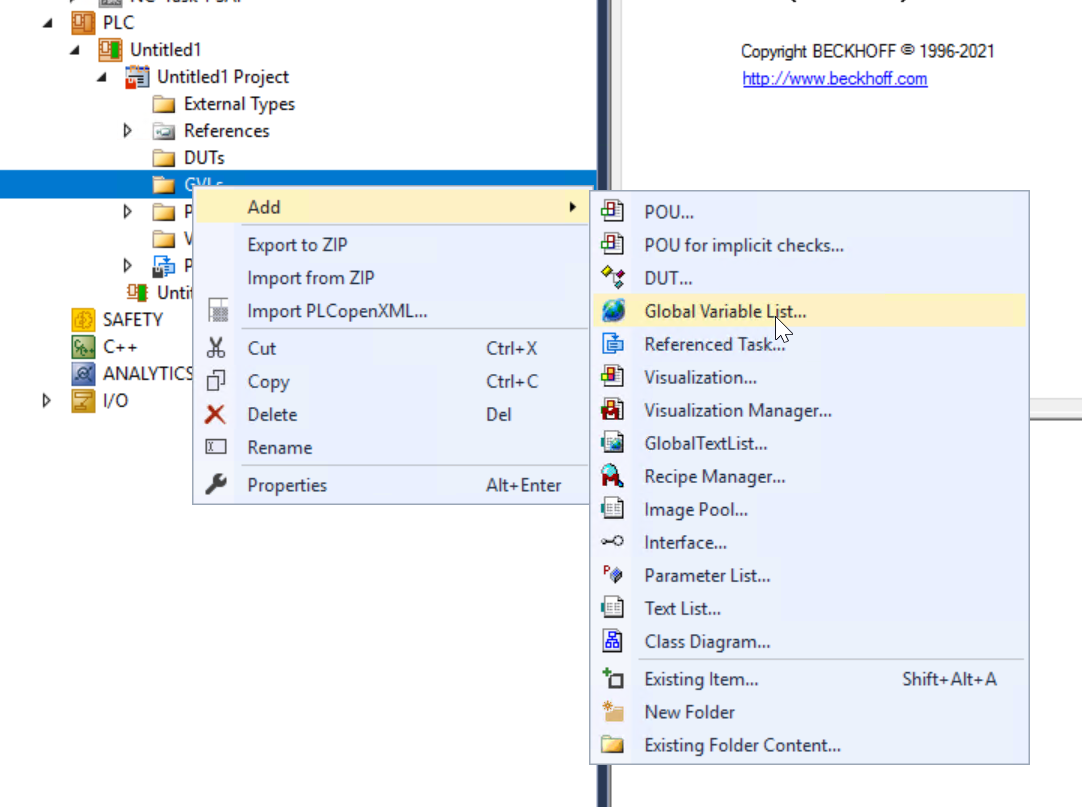This screenshot has height=807, width=1082.
Task: Click the Text List icon
Action: point(612,607)
